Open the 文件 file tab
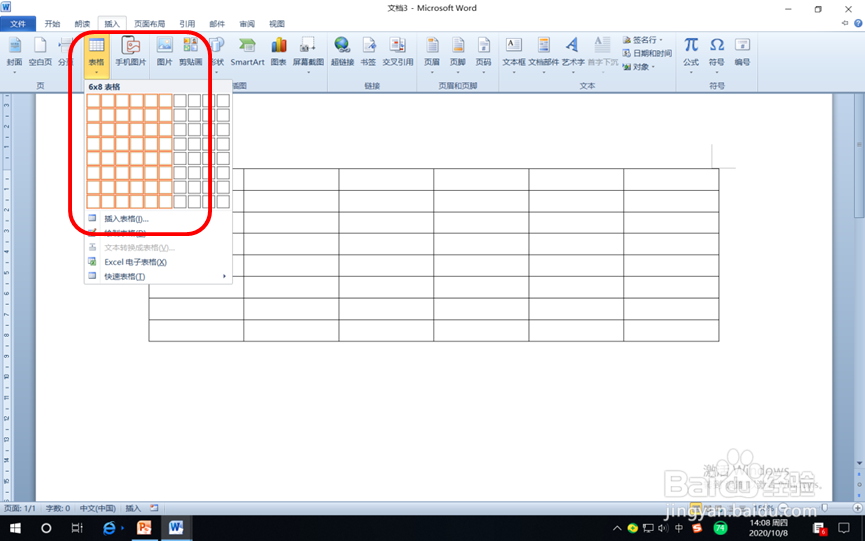The width and height of the screenshot is (865, 541). click(x=18, y=24)
